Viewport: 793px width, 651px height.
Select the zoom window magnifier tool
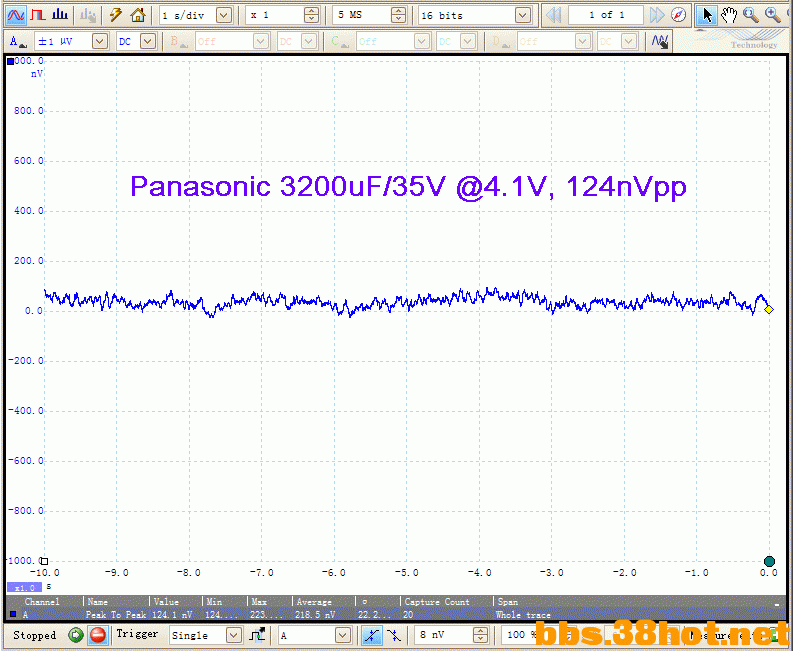751,15
